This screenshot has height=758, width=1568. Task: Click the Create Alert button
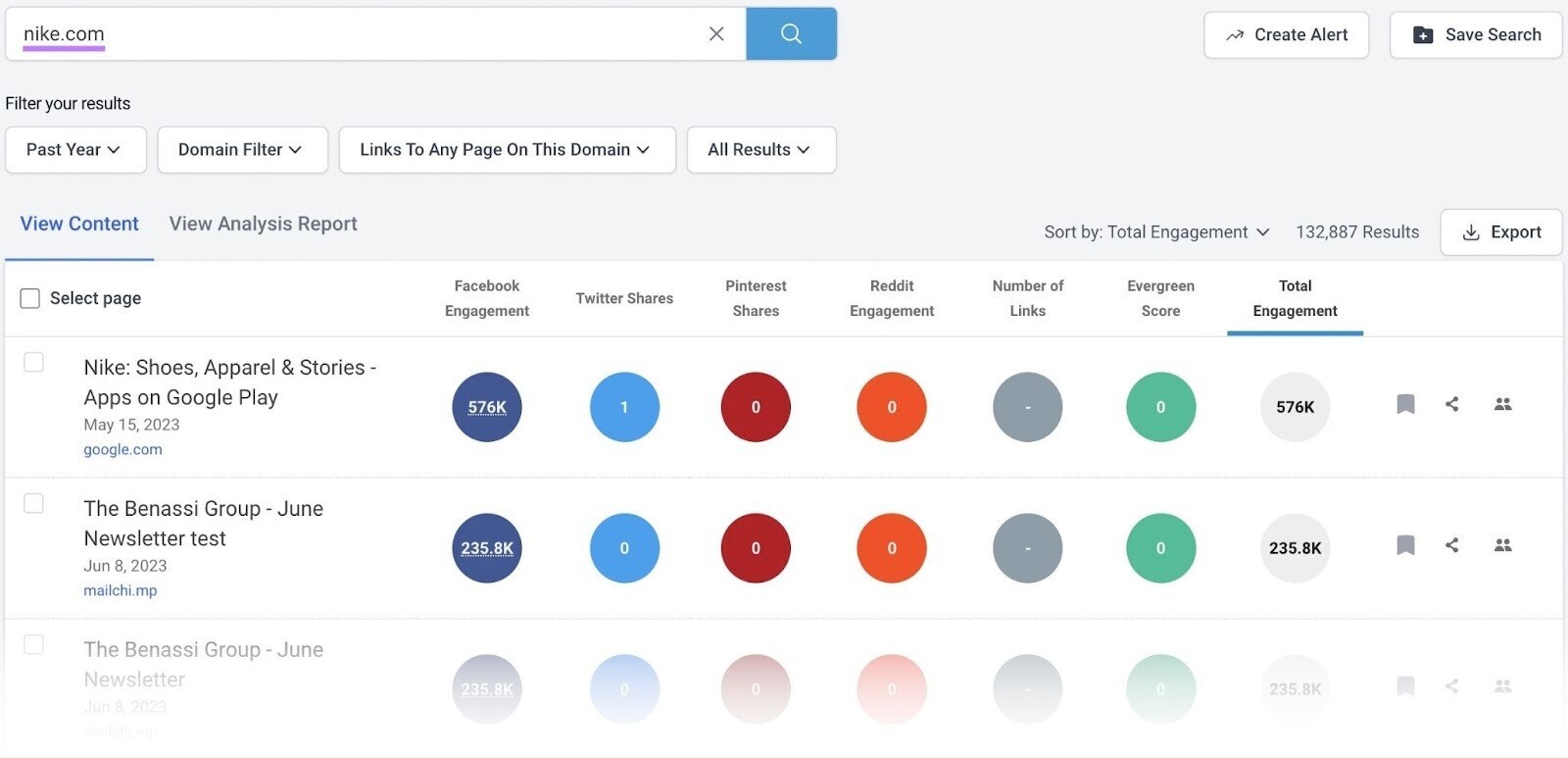(x=1286, y=35)
